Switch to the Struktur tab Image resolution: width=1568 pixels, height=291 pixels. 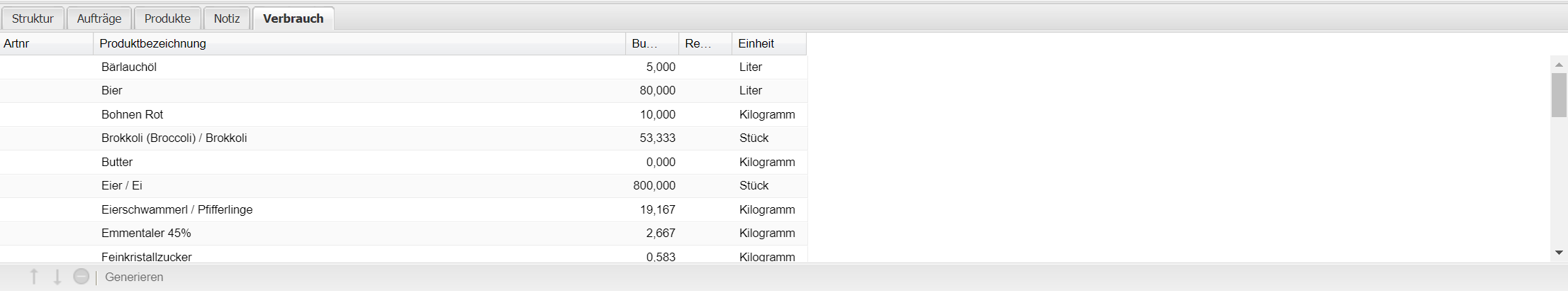[33, 18]
